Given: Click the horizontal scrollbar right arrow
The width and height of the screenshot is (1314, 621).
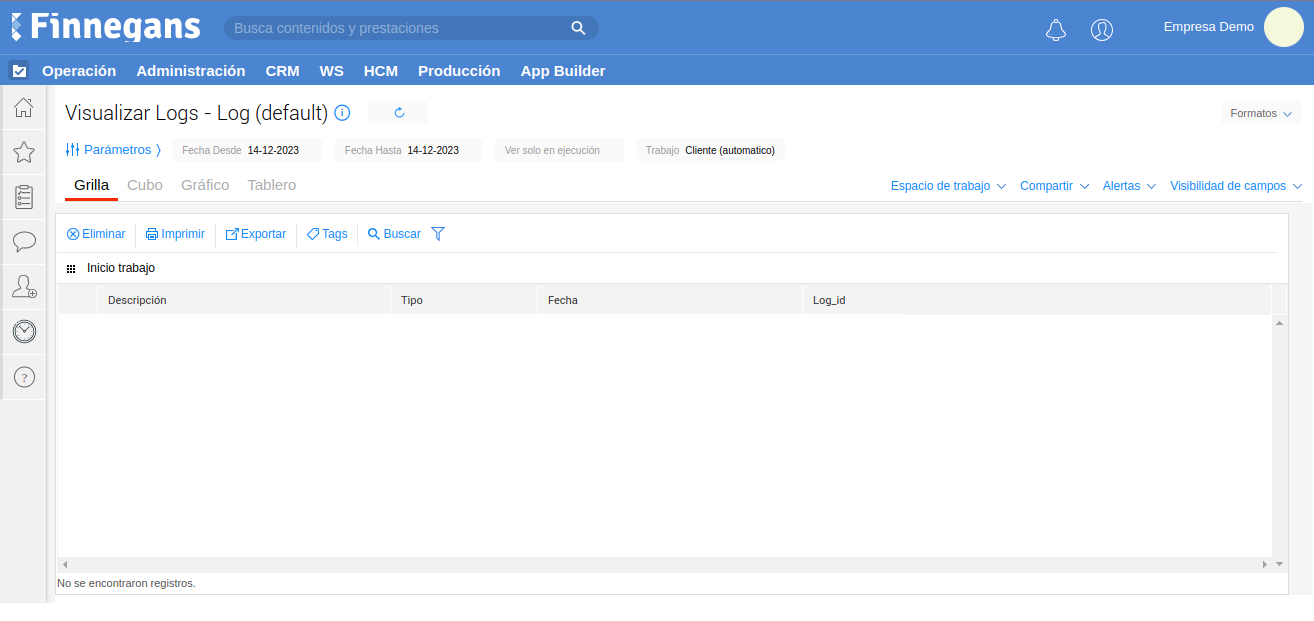Looking at the screenshot, I should (x=1265, y=565).
